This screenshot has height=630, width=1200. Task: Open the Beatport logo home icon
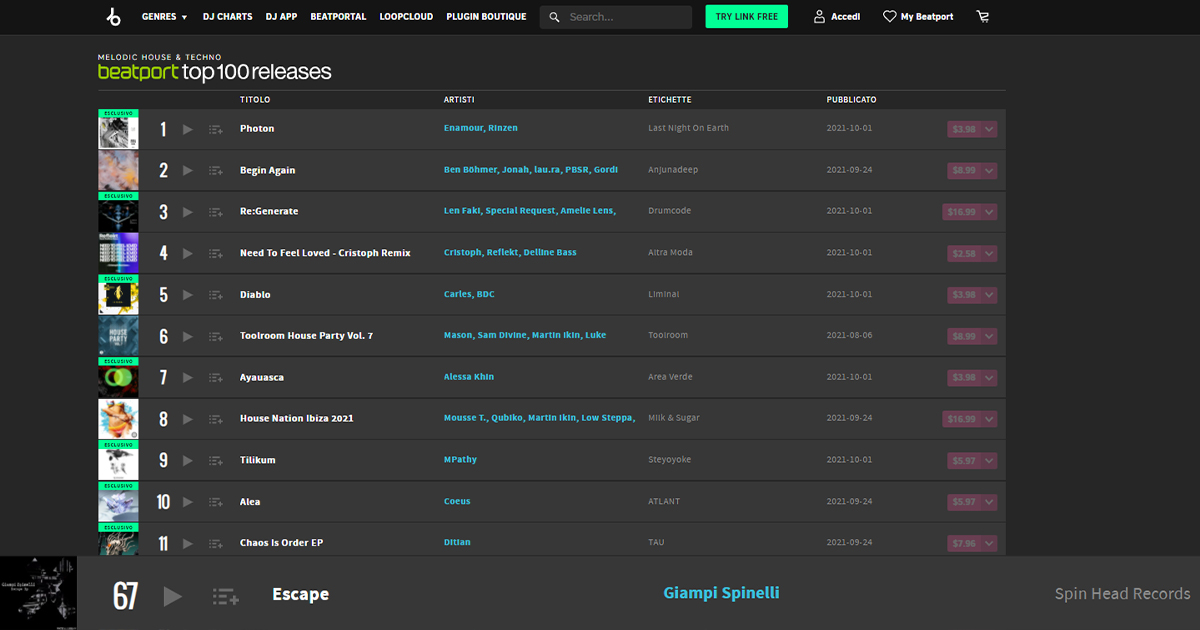(x=113, y=16)
